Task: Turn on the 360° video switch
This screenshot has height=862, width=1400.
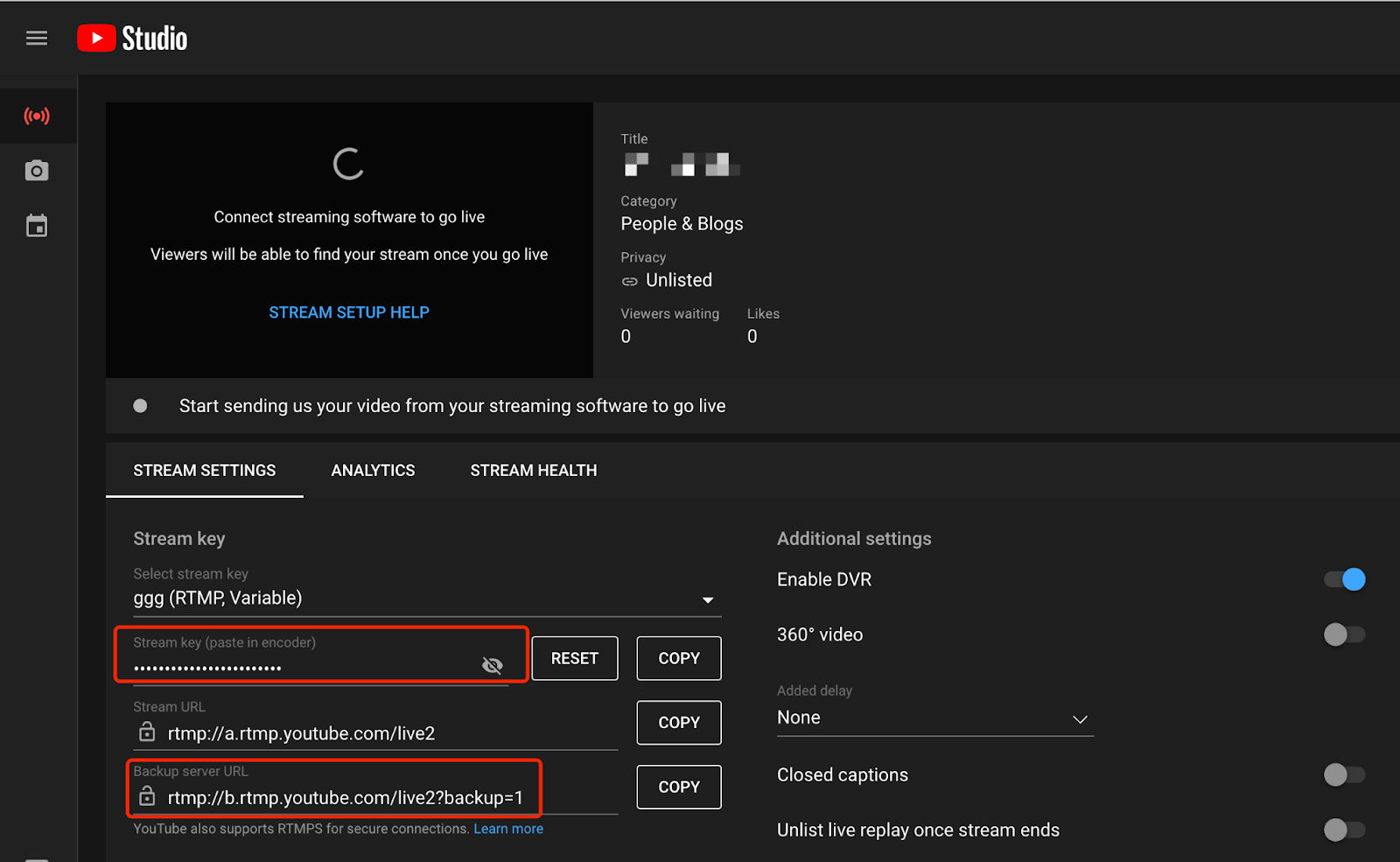Action: [x=1344, y=634]
